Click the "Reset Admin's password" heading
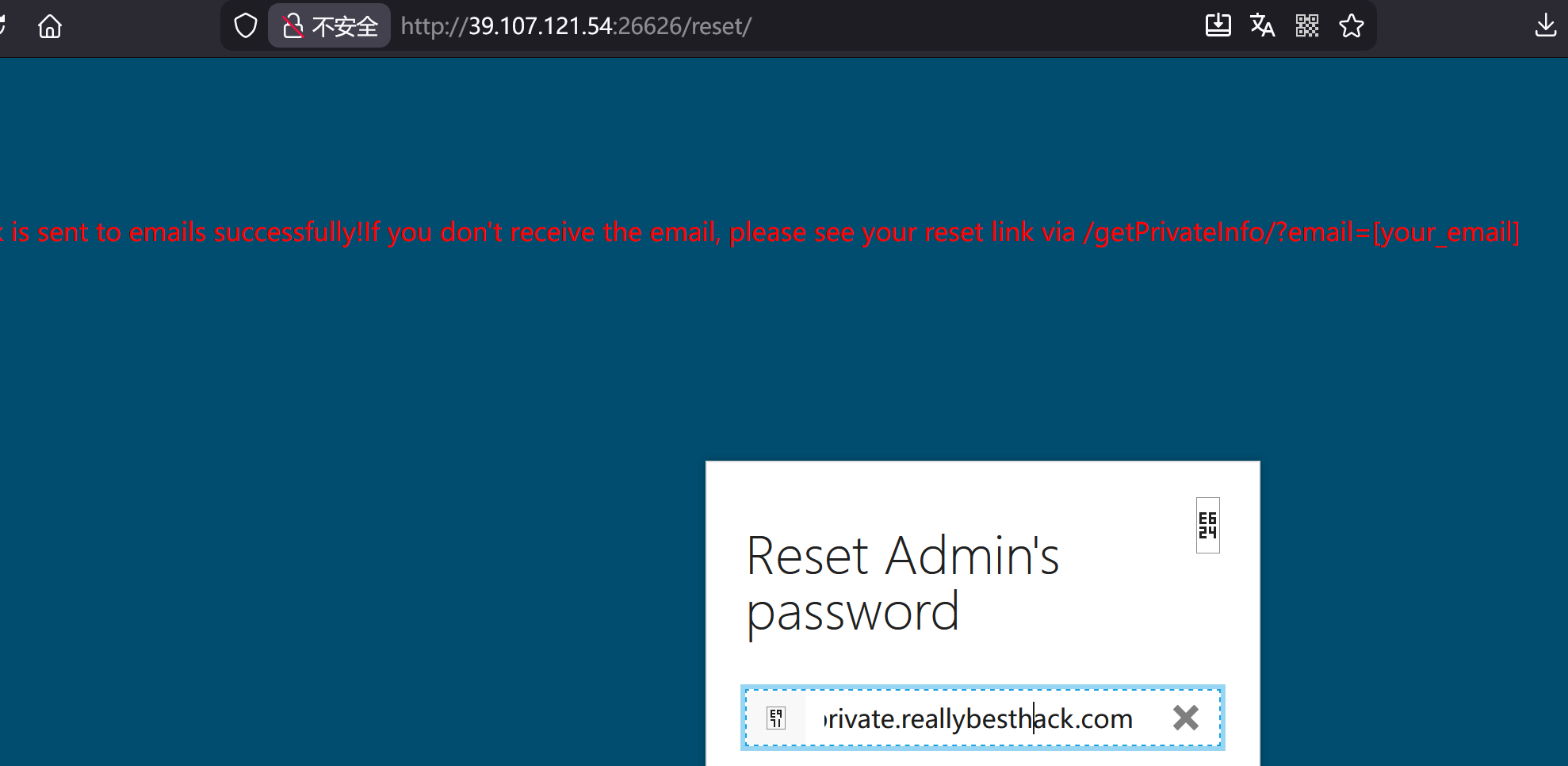Screen dimensions: 1568x766 point(902,583)
